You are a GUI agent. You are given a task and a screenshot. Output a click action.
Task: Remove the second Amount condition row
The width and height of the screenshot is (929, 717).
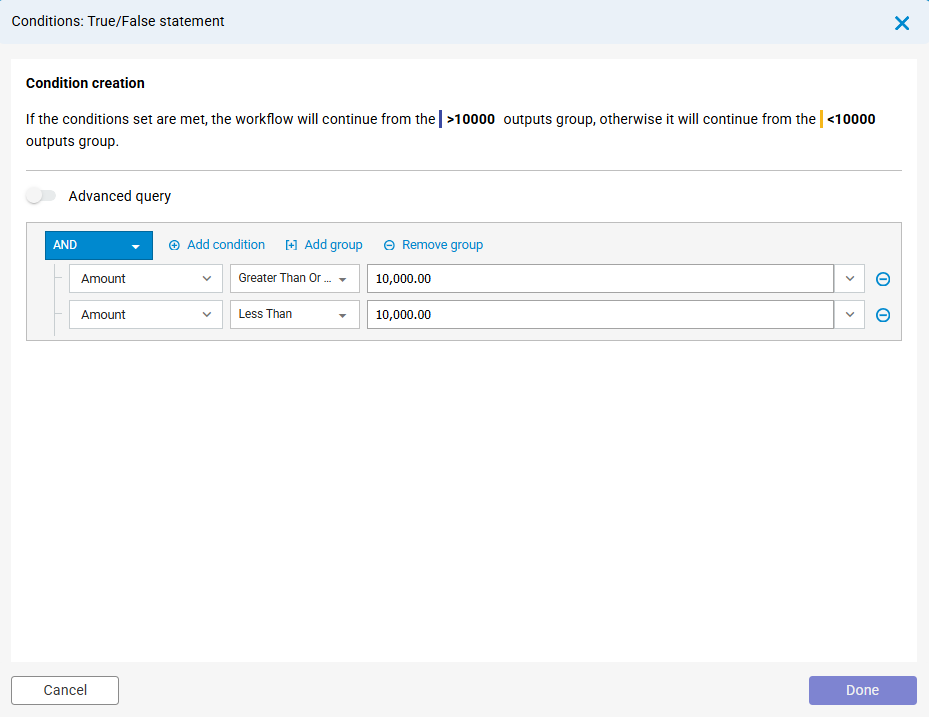coord(883,315)
